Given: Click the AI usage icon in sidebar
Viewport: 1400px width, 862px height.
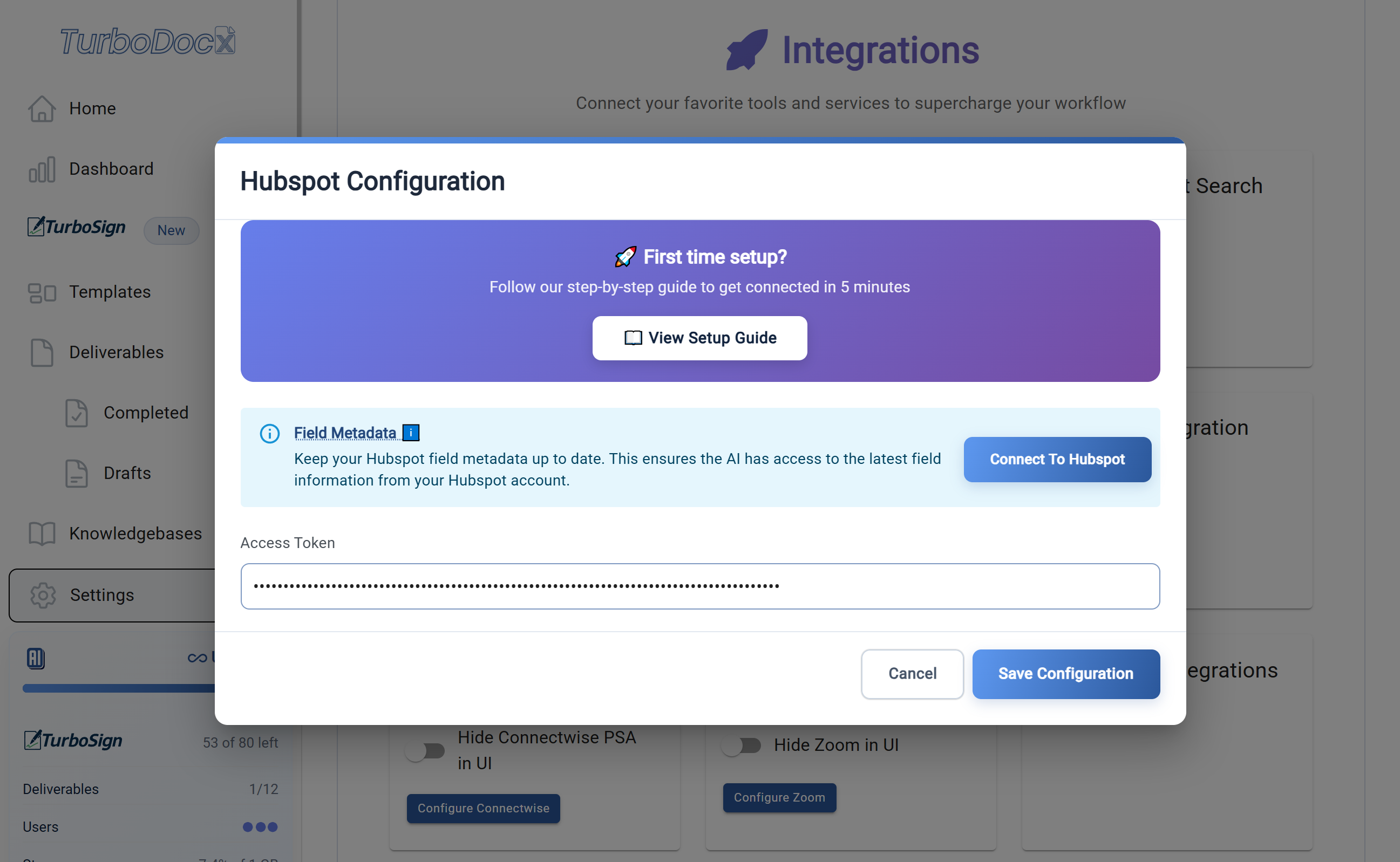Looking at the screenshot, I should [x=36, y=659].
